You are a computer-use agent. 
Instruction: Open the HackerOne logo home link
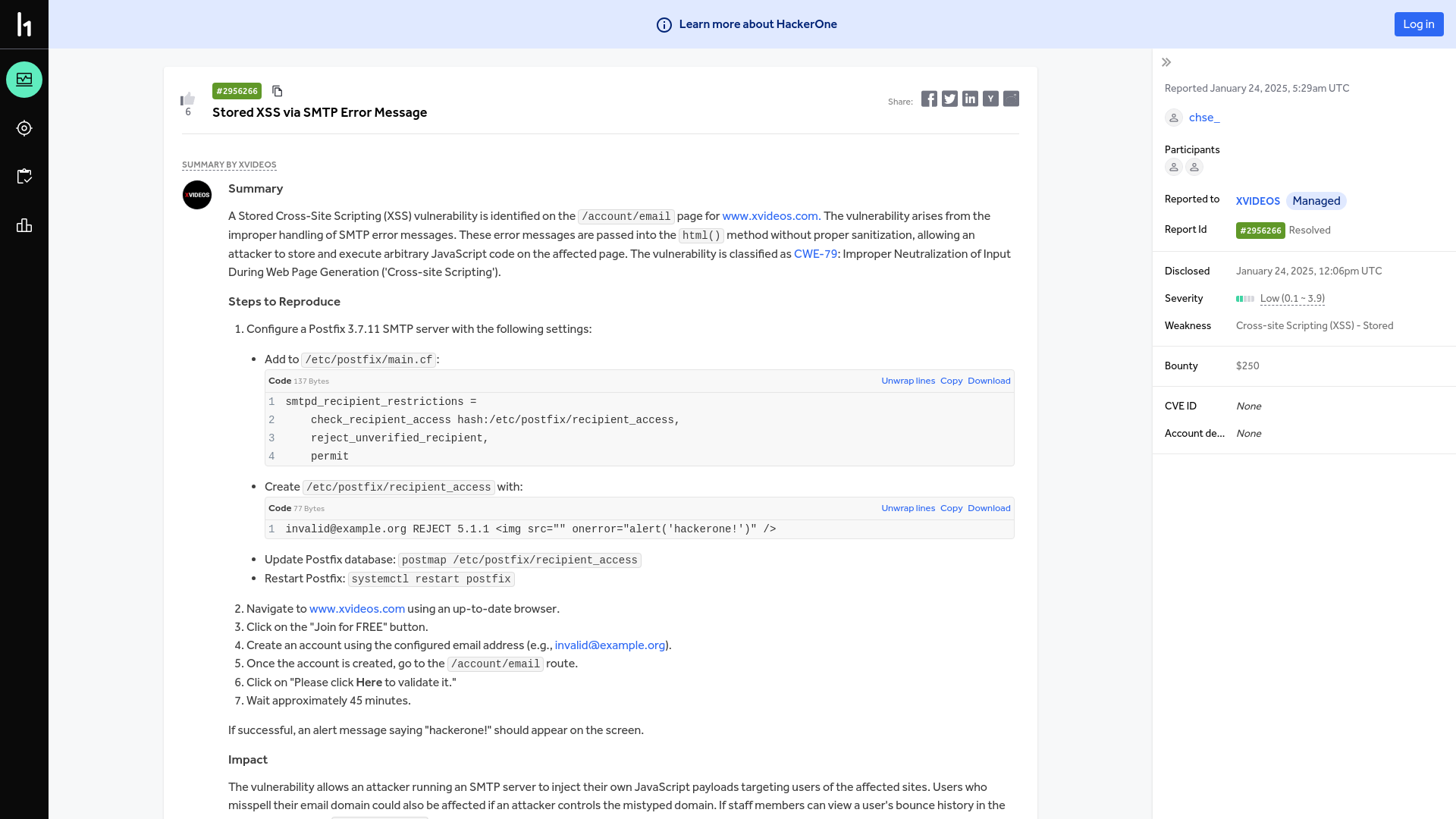(24, 24)
